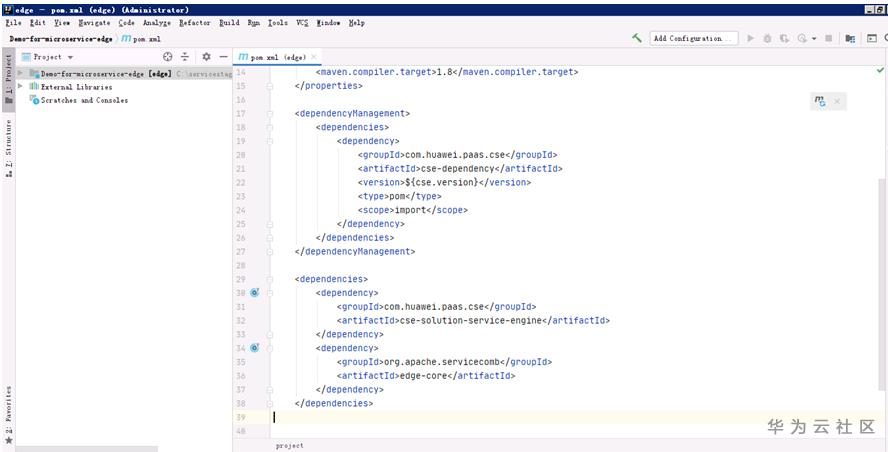Expand External Libraries tree node

tap(20, 86)
